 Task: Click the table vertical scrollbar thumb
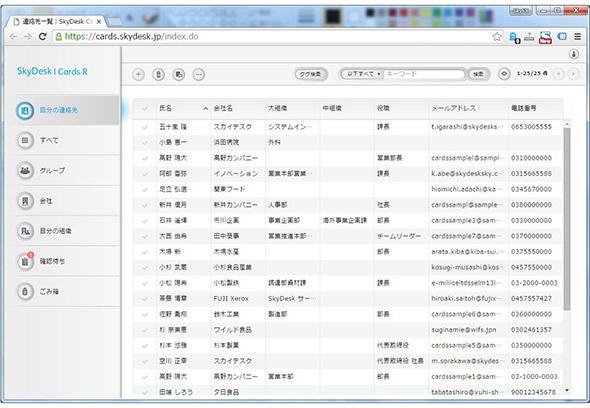click(567, 219)
